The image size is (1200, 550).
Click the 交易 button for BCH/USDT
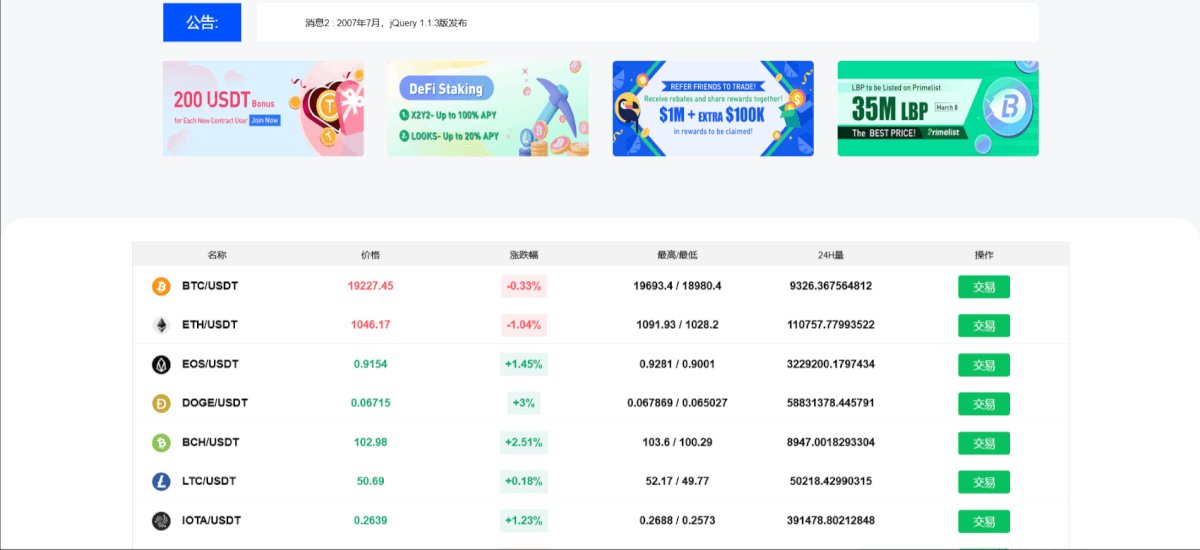[x=984, y=442]
